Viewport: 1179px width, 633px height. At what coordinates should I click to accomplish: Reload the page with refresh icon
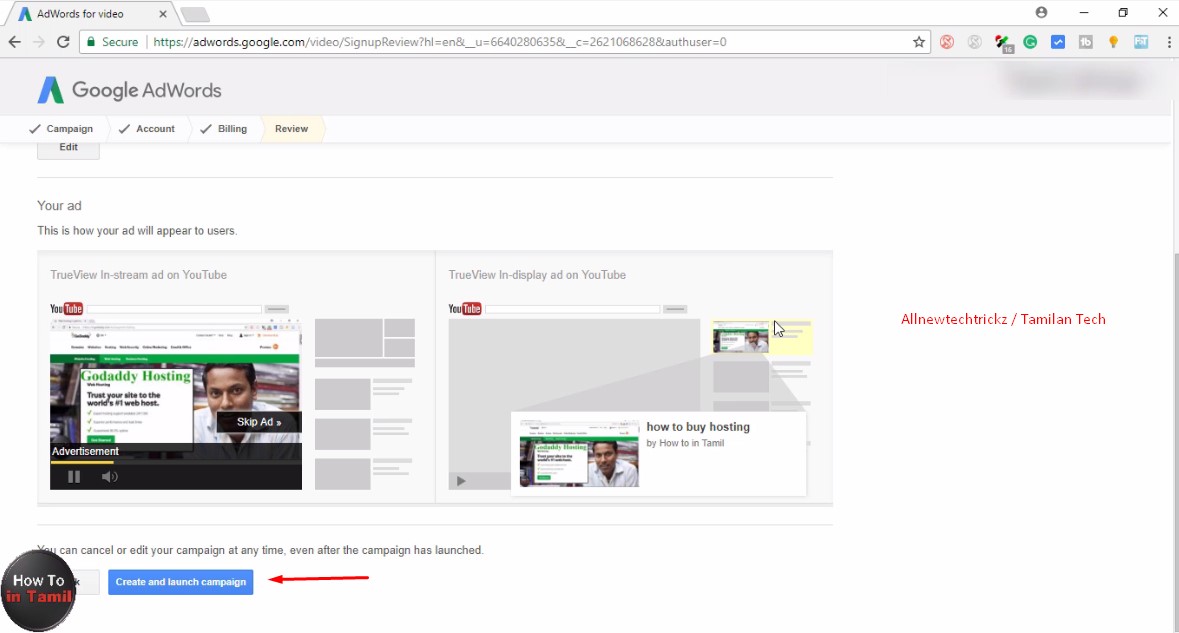coord(63,42)
